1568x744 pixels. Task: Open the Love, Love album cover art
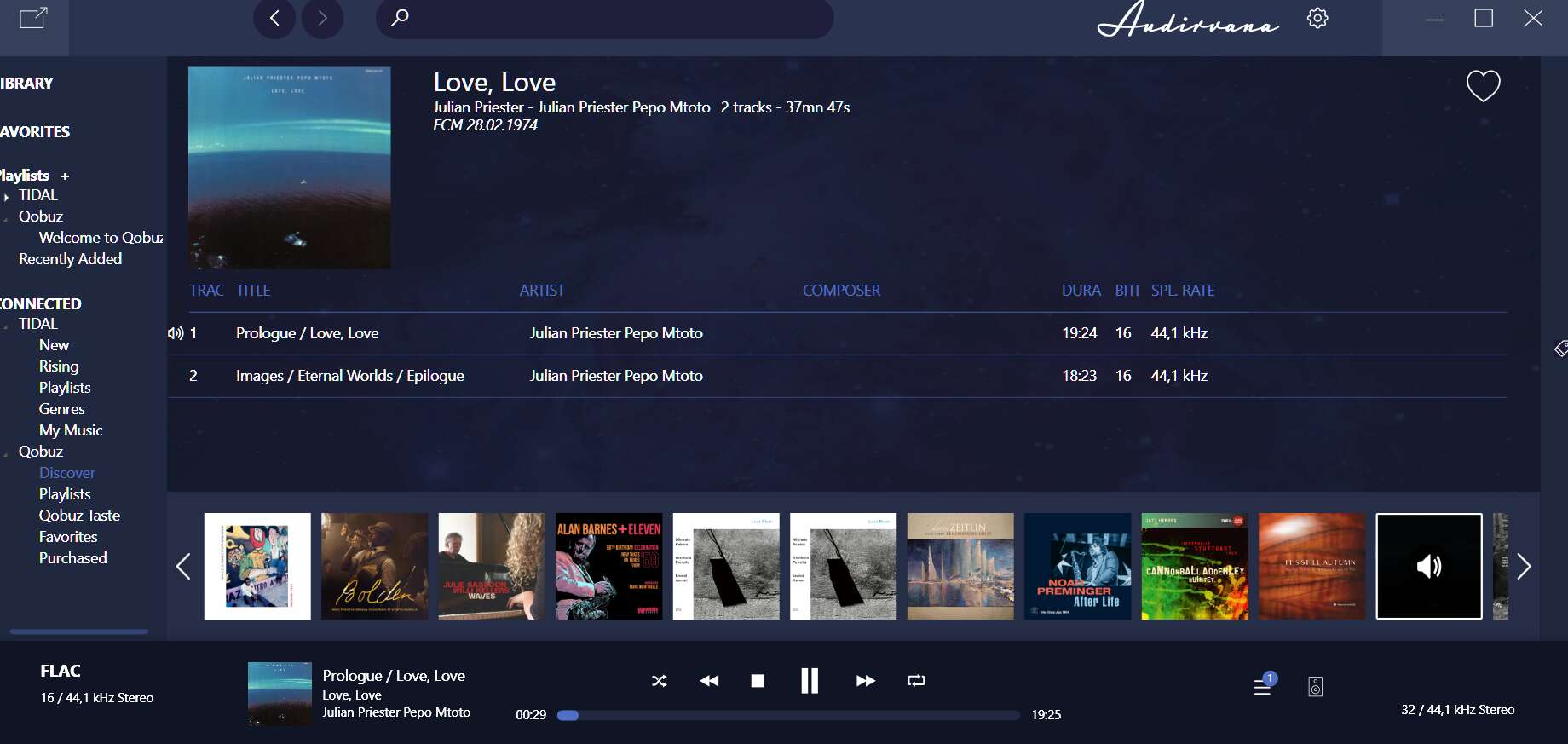point(289,168)
